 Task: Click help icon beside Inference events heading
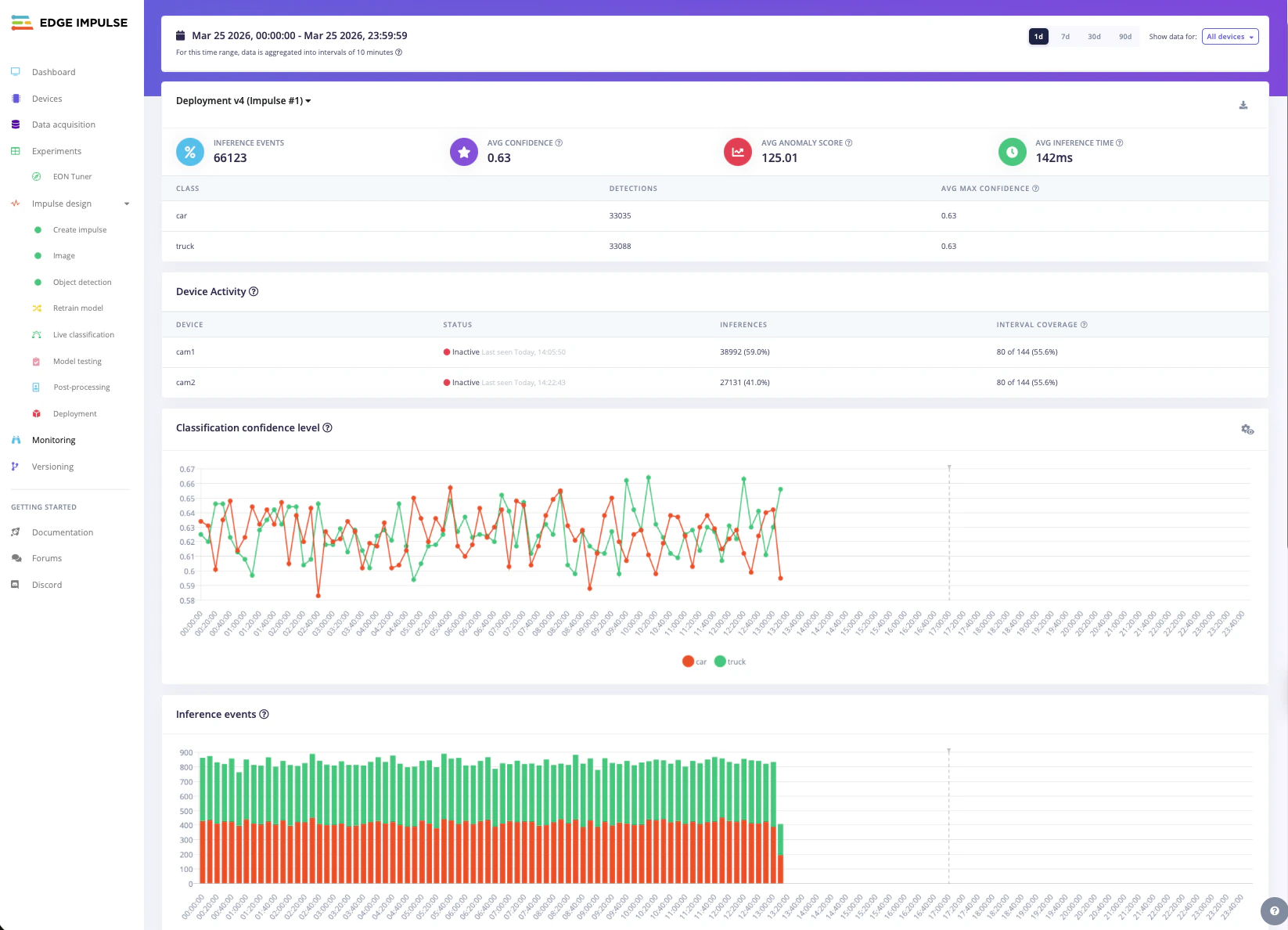point(264,715)
